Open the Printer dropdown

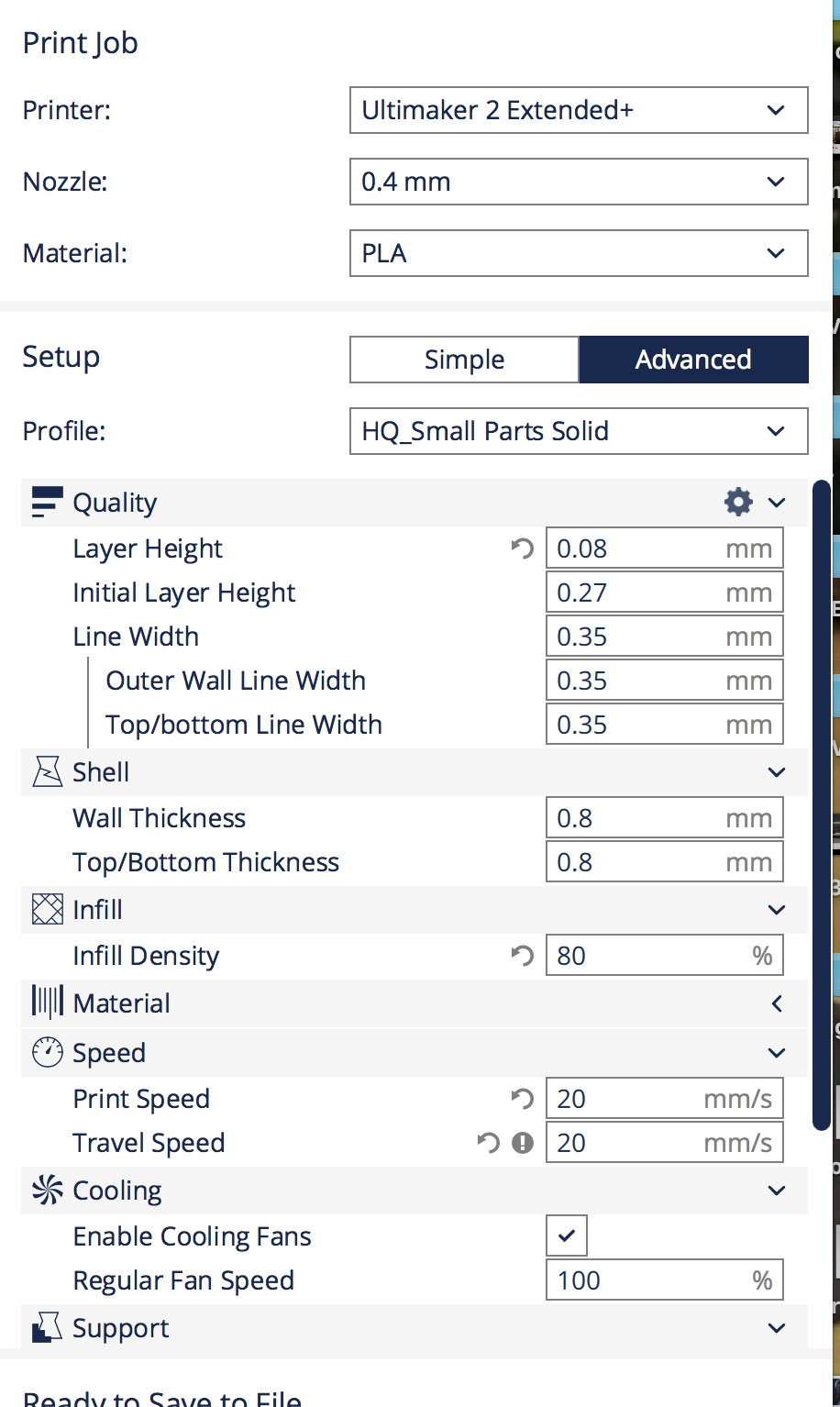579,110
